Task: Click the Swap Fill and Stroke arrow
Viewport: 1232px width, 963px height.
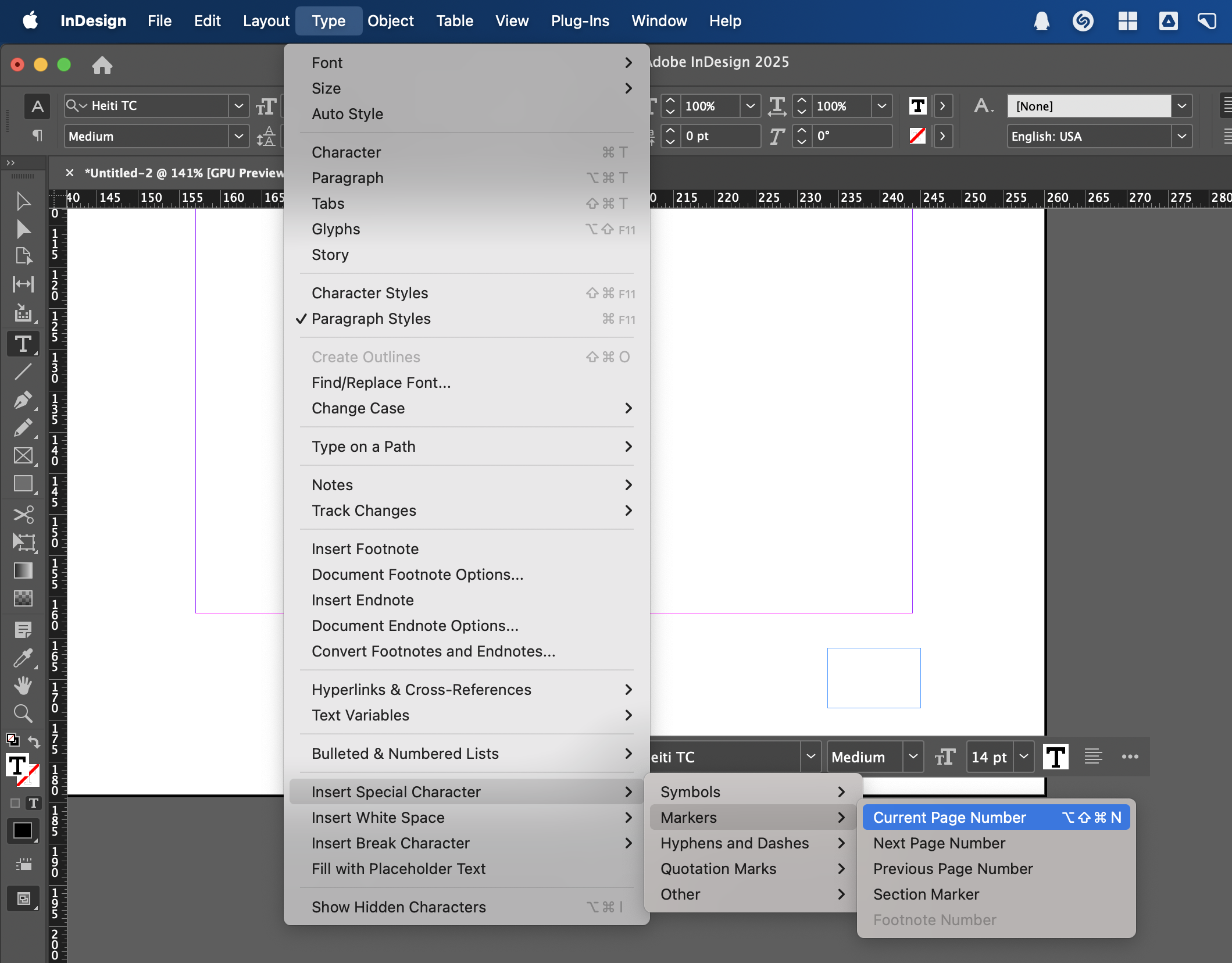Action: 34,741
